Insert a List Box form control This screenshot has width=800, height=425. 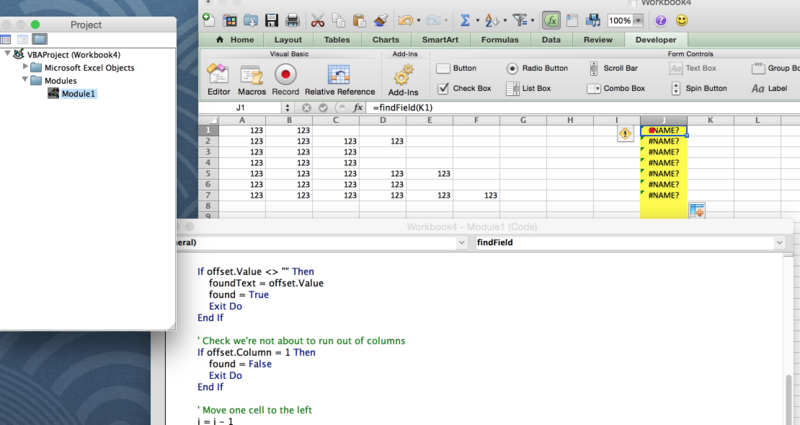tap(529, 88)
